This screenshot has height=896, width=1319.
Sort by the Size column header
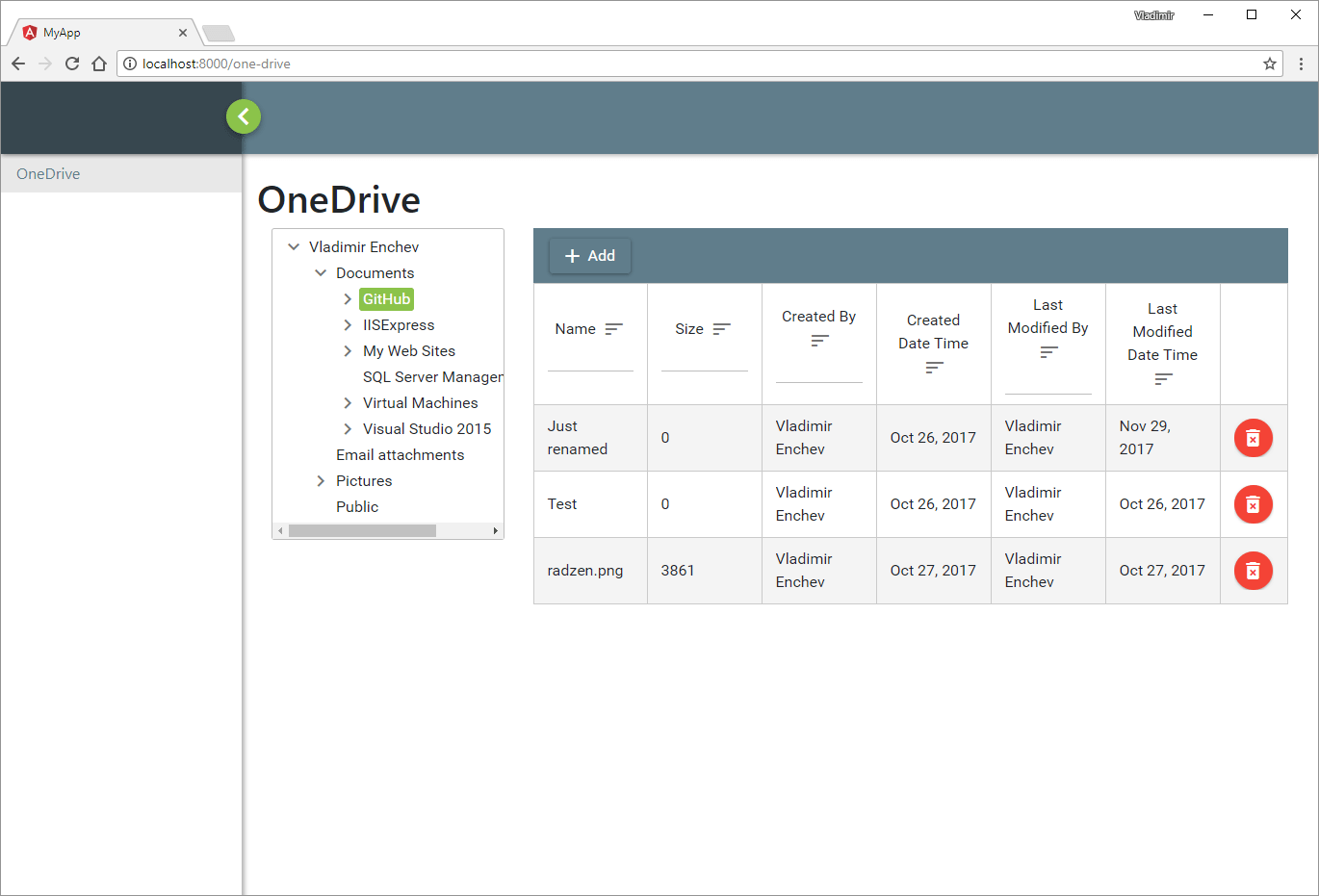click(x=689, y=329)
